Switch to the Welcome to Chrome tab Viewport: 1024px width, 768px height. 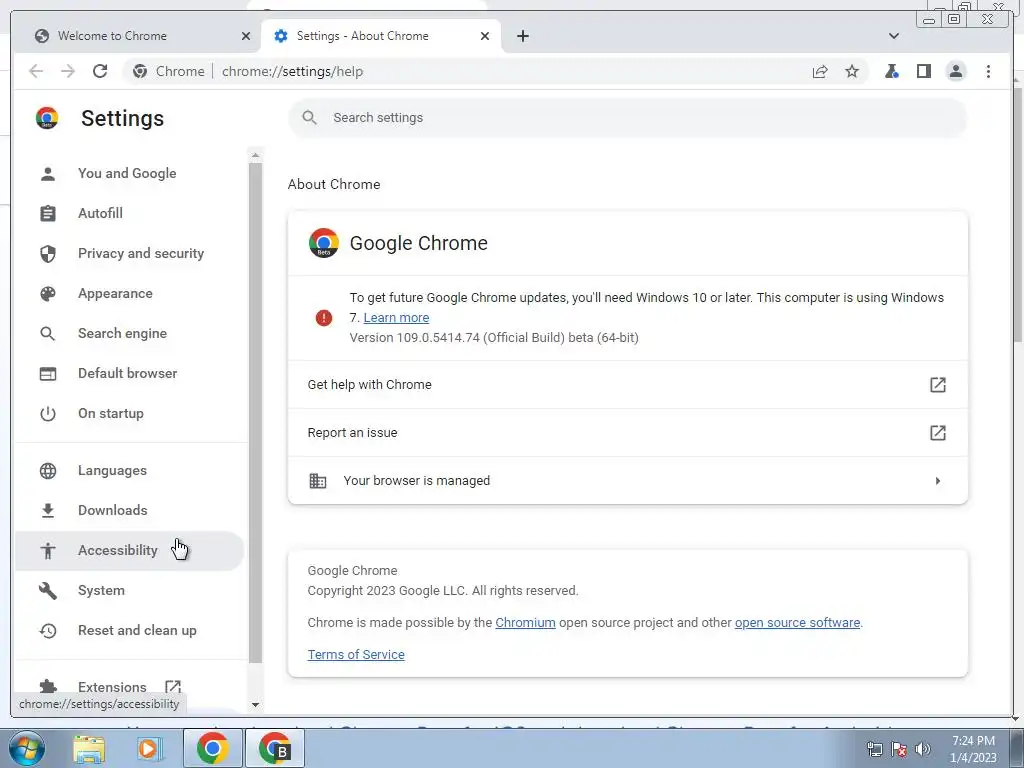[136, 36]
